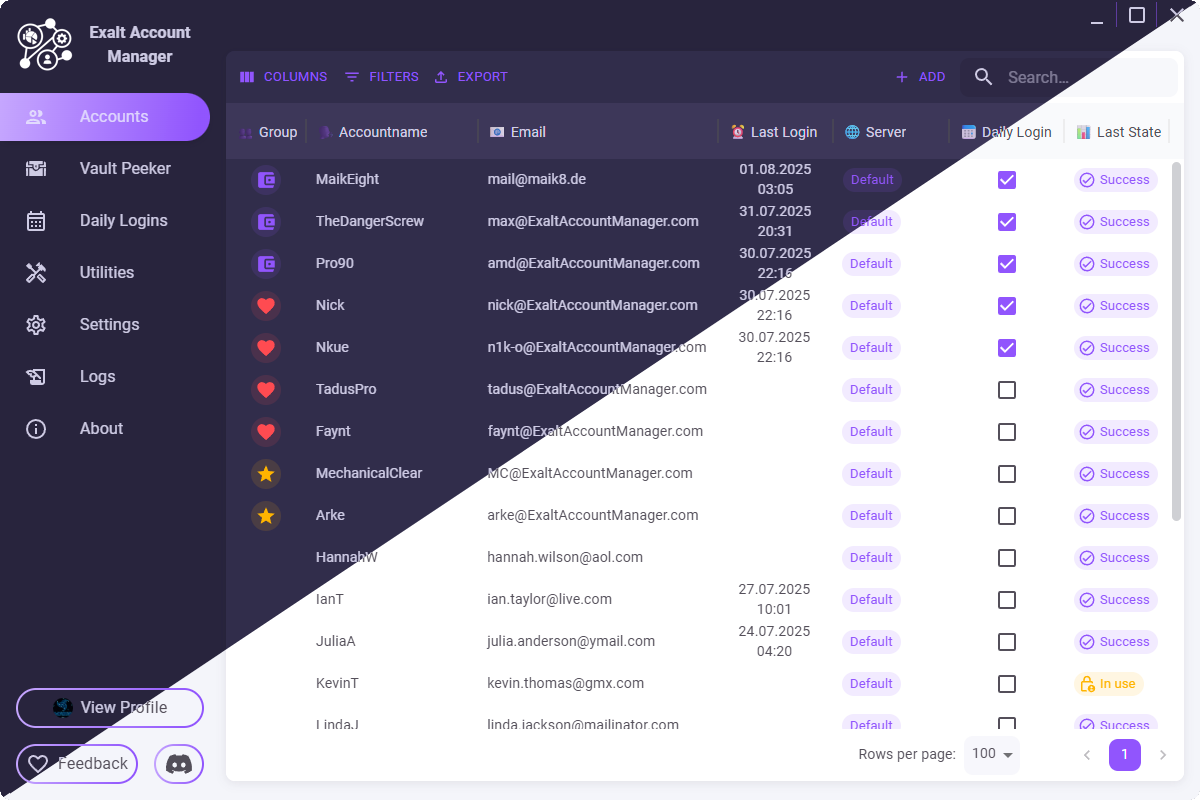This screenshot has height=800, width=1200.
Task: Click the wallet group icon for Pro90
Action: tap(266, 264)
